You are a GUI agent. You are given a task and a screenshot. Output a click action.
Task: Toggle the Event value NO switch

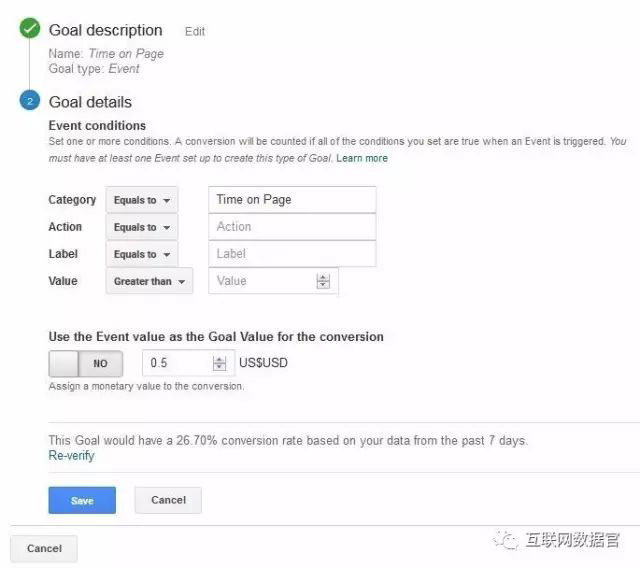(86, 363)
